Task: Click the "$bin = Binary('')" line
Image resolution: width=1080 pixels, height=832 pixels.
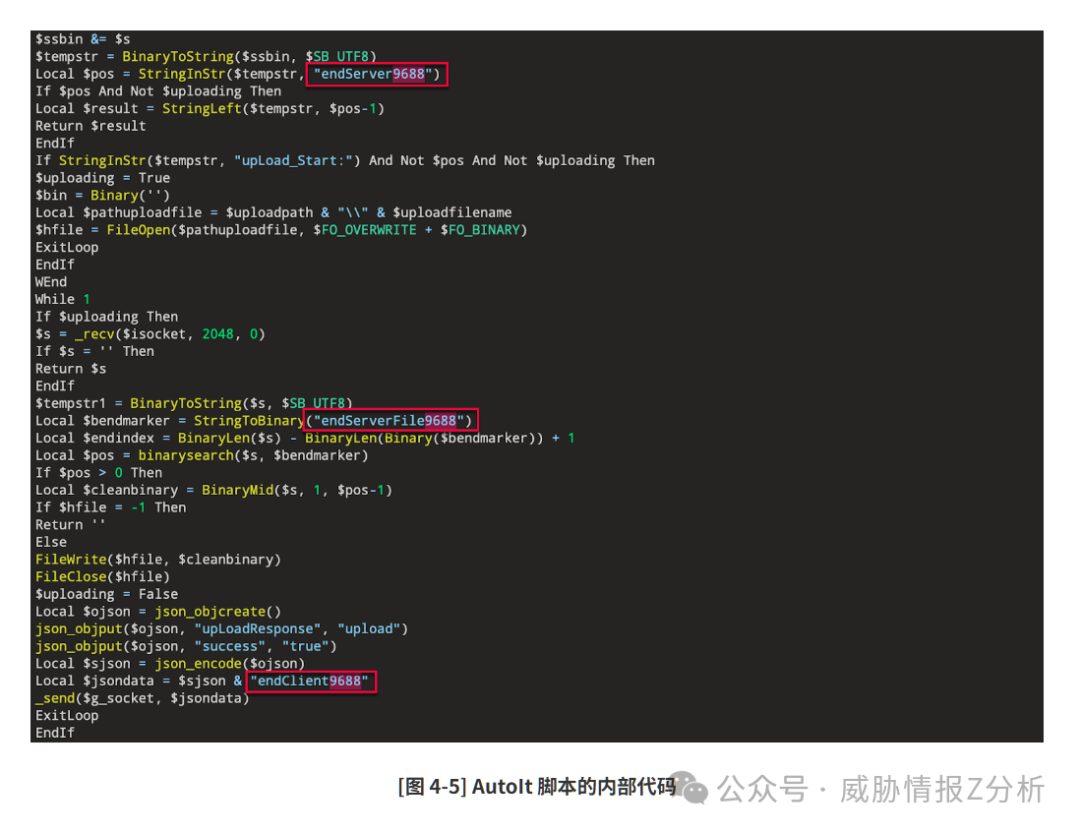Action: [103, 195]
